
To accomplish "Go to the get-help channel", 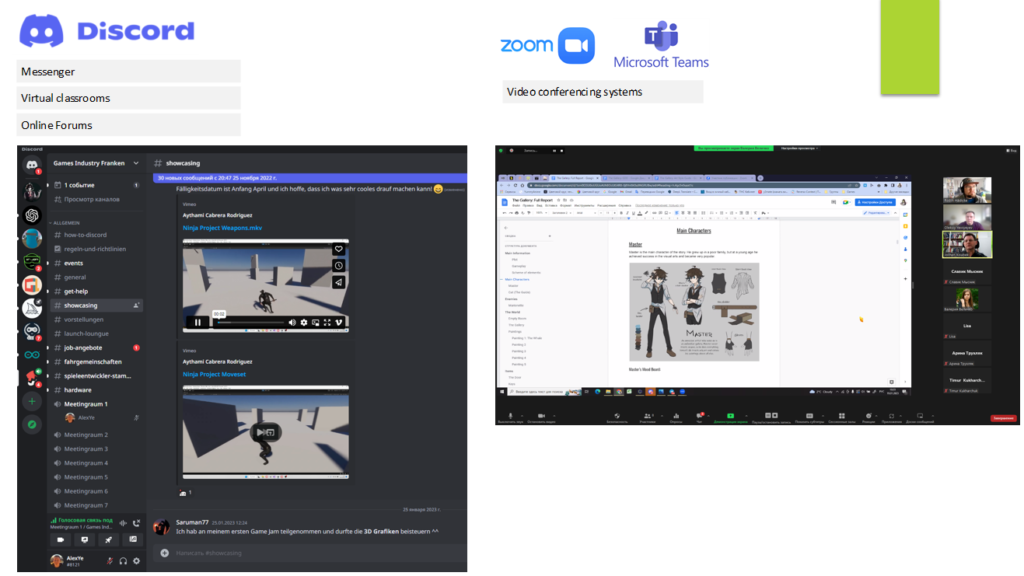I will [96, 291].
